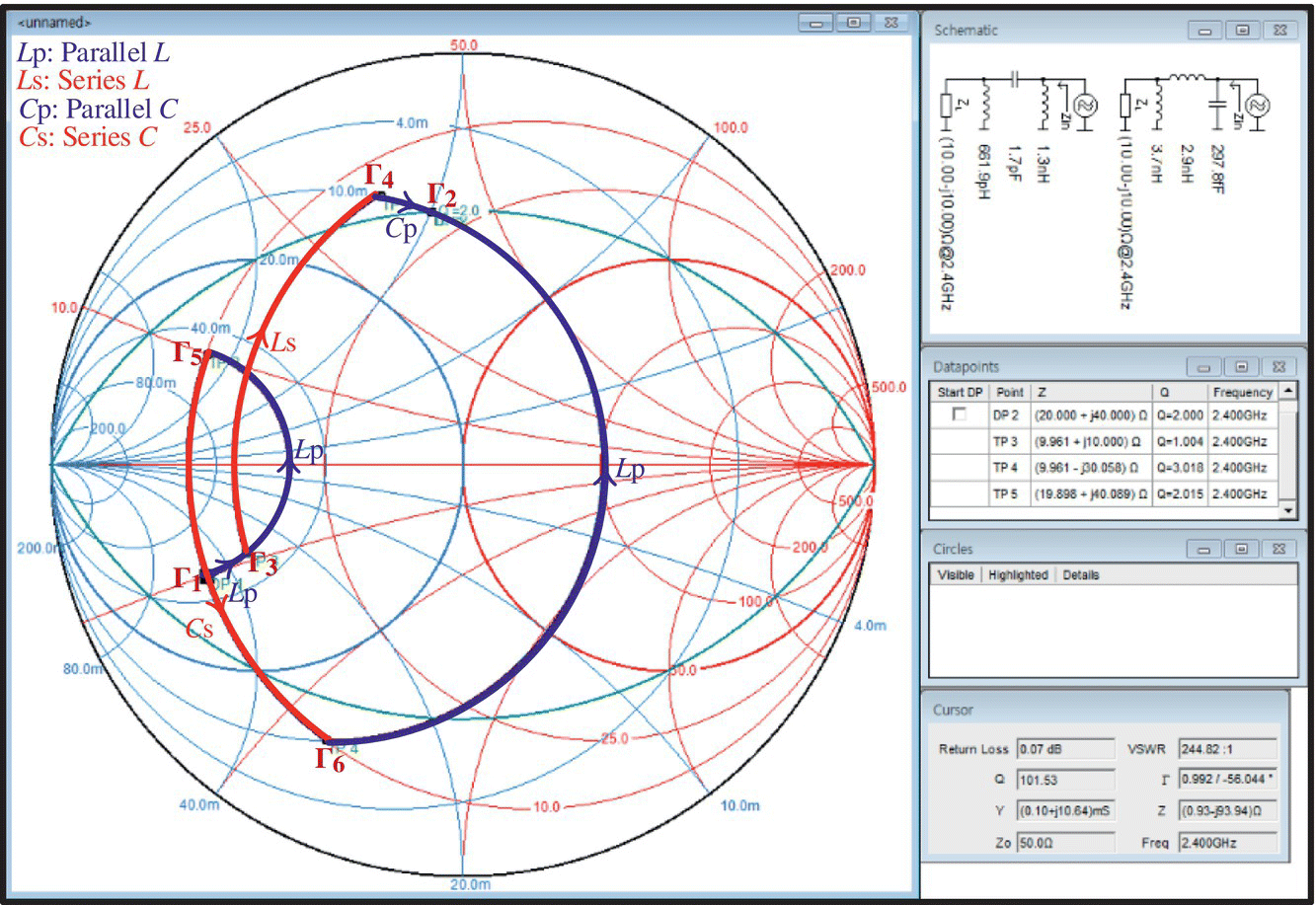The width and height of the screenshot is (1316, 905).
Task: Sort by the Z column header in Datapoints
Action: click(x=1091, y=392)
